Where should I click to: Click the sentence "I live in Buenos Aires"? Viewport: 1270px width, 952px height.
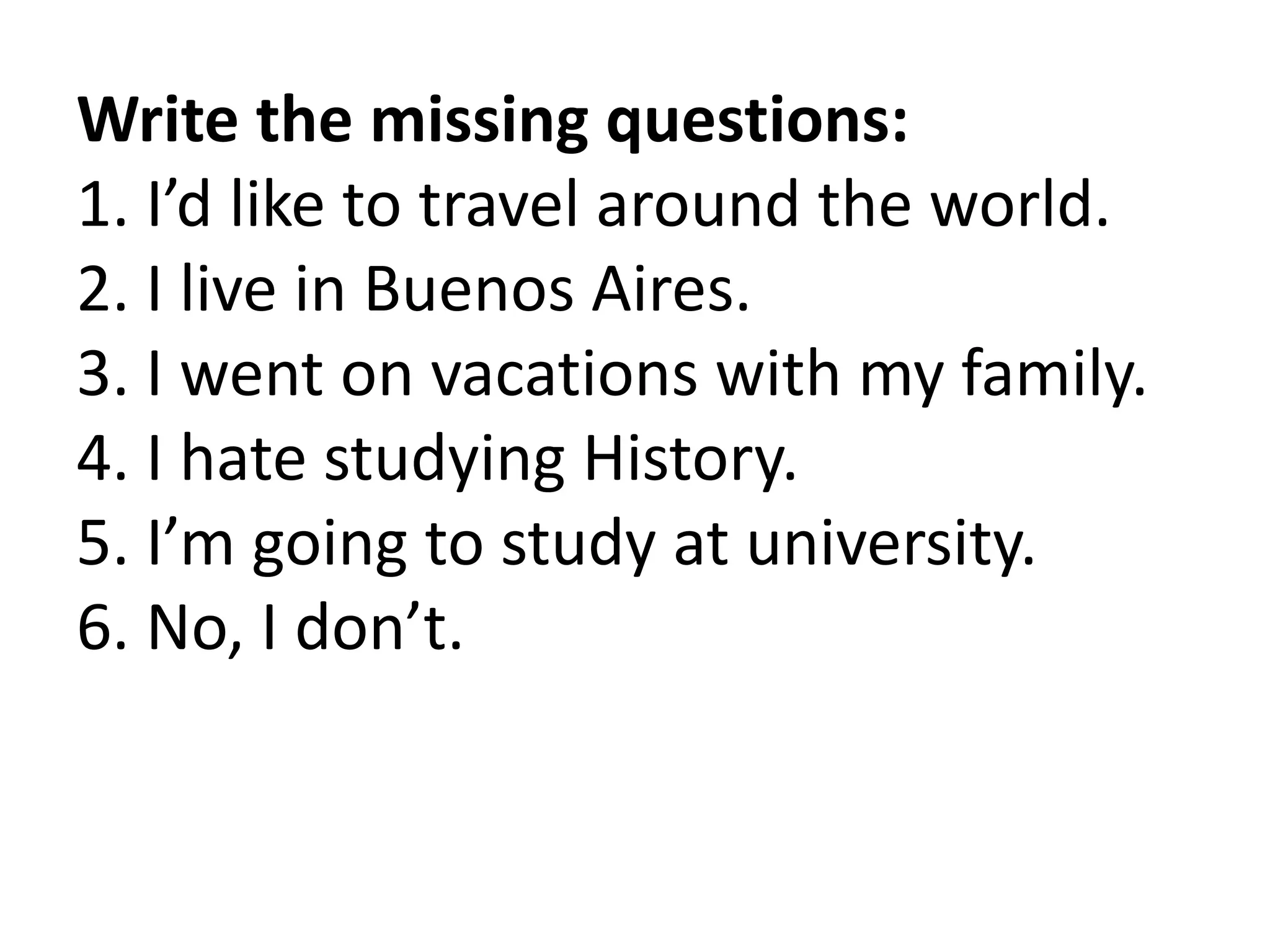(x=446, y=289)
